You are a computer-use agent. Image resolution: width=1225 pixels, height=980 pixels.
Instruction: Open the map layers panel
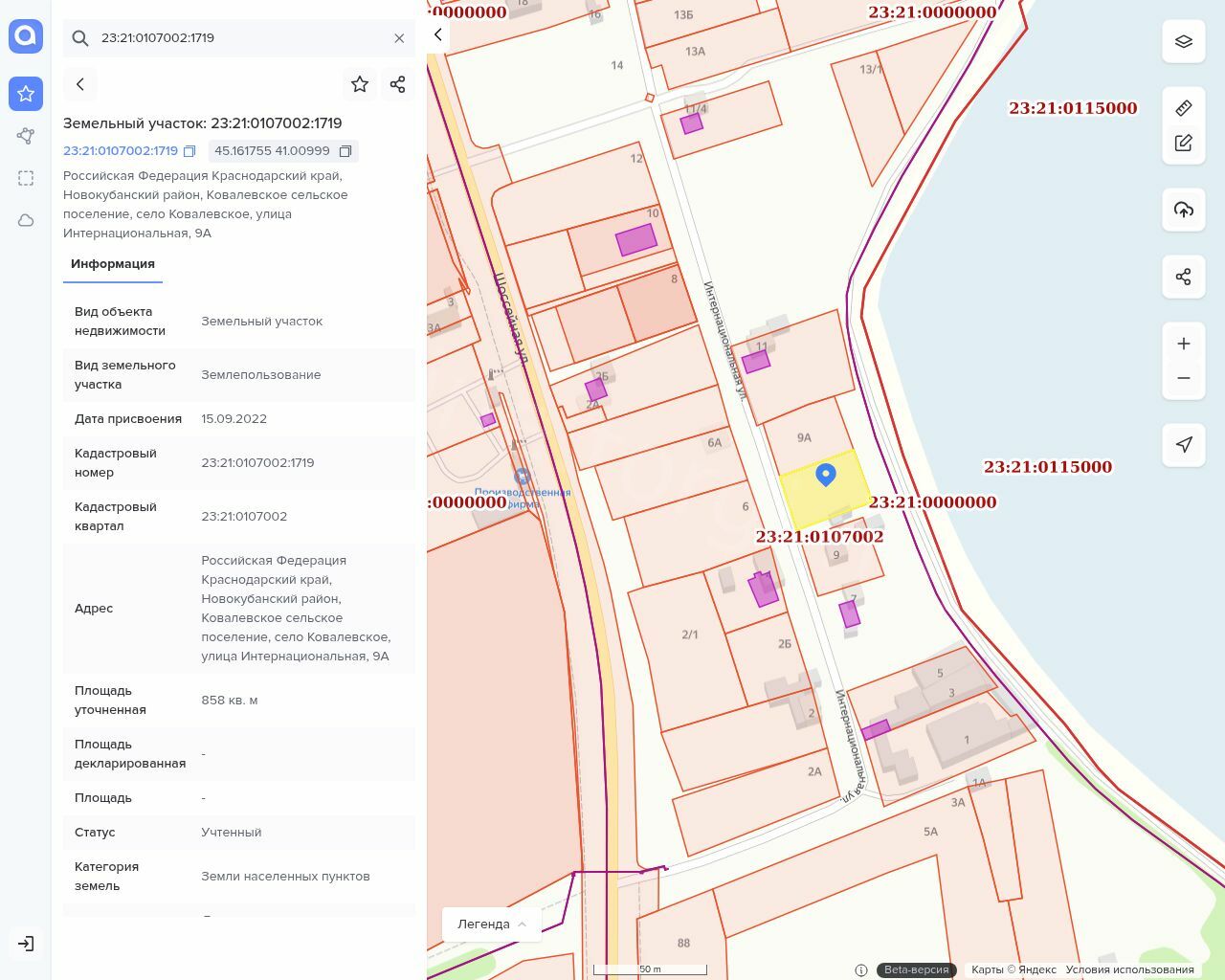1184,41
